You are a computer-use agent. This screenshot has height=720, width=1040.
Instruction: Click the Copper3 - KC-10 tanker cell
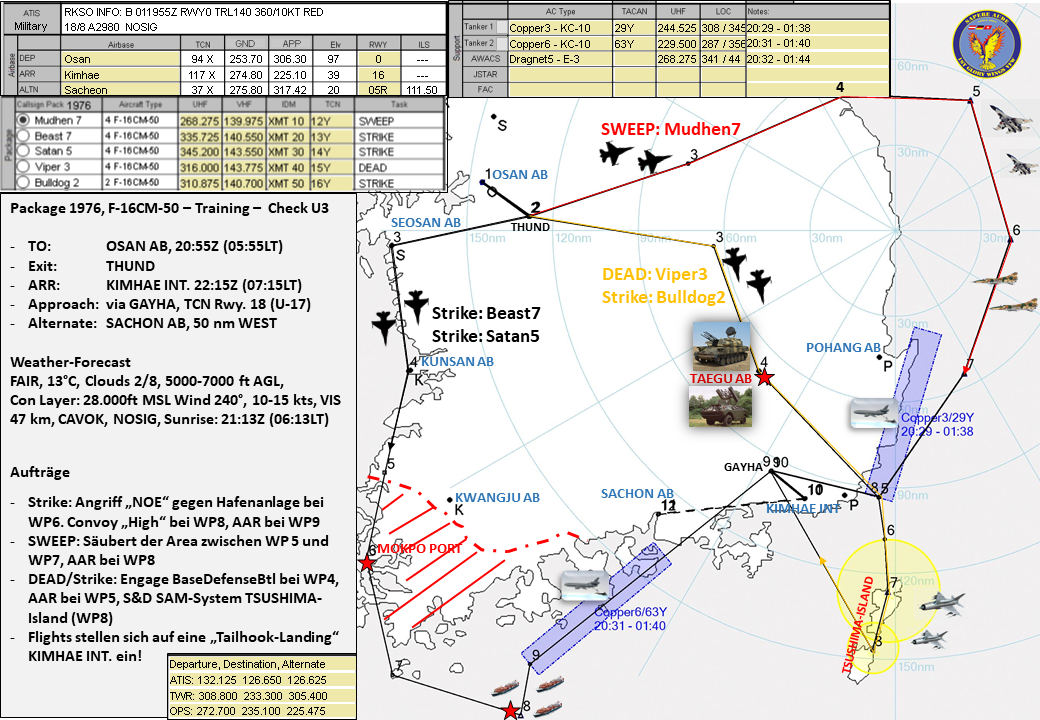[560, 28]
